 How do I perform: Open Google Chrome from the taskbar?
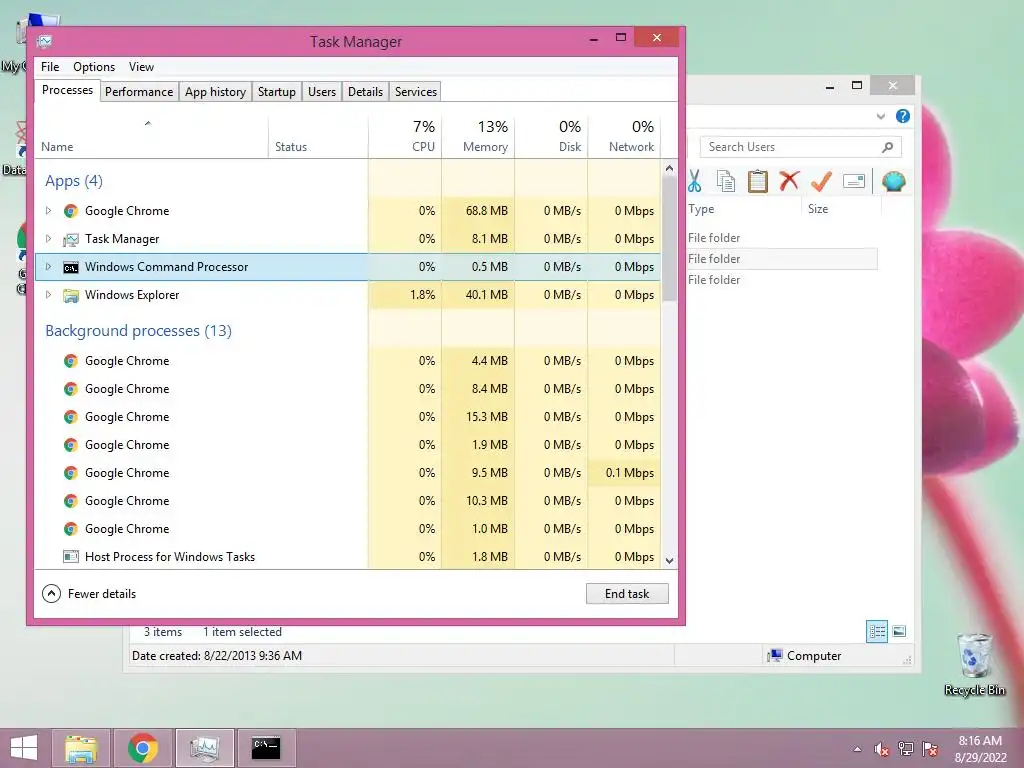click(142, 748)
